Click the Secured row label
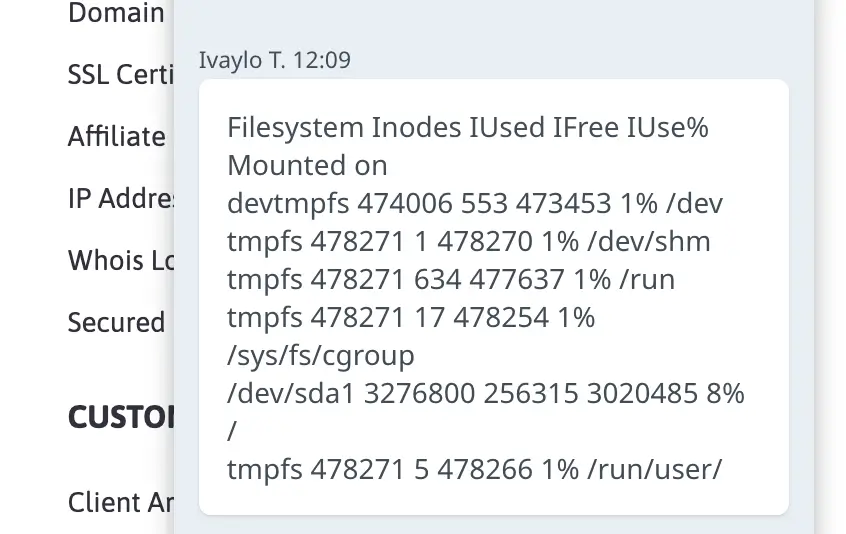 [x=116, y=322]
